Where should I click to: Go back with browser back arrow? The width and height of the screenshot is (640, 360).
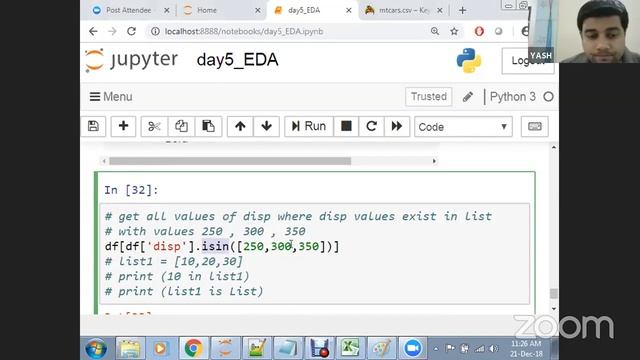tap(93, 31)
